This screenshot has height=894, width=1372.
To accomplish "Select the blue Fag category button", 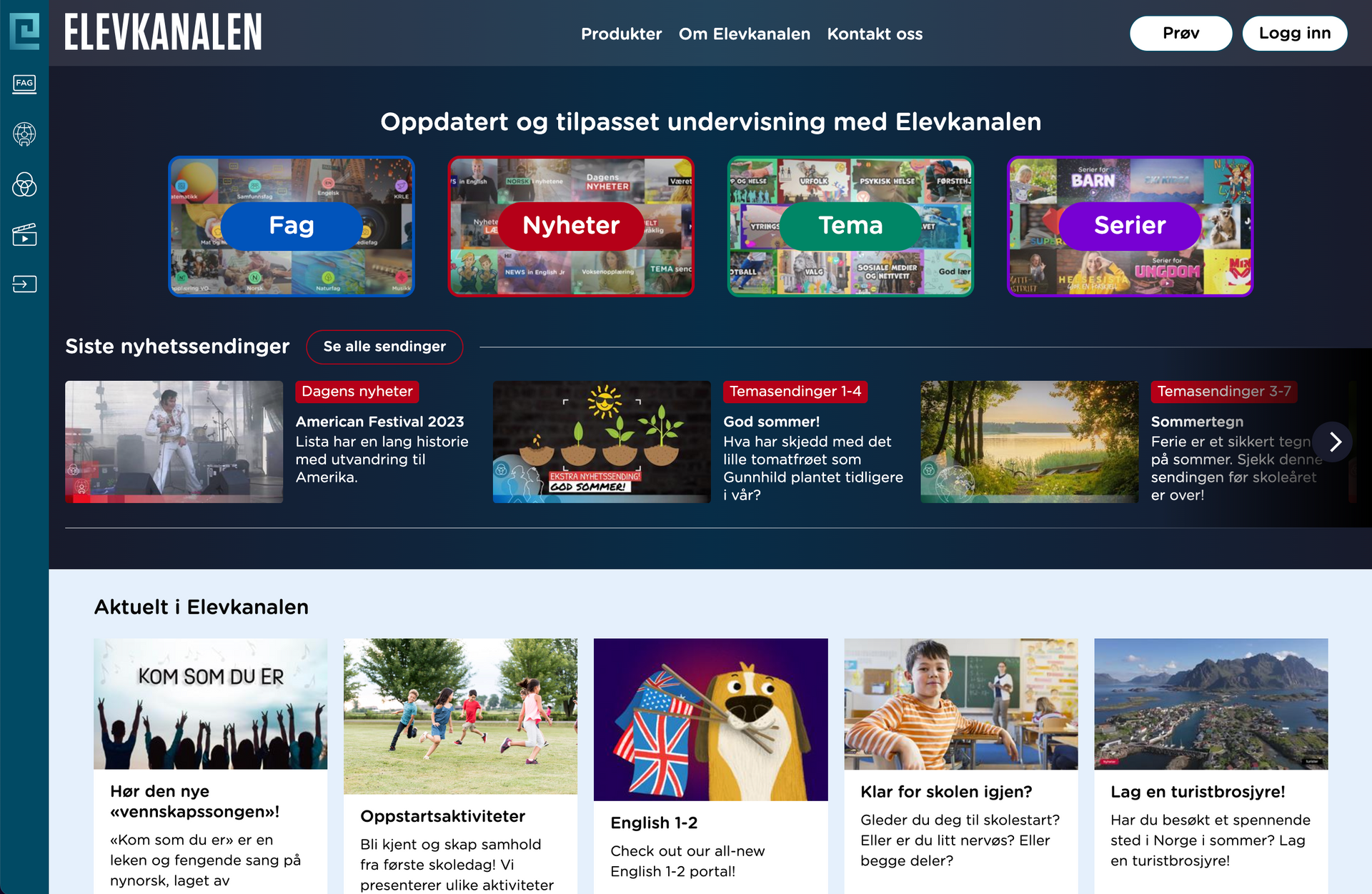I will coord(292,226).
